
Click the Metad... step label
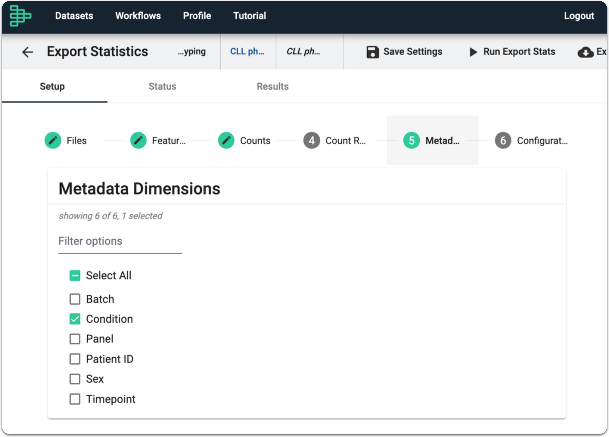point(442,141)
